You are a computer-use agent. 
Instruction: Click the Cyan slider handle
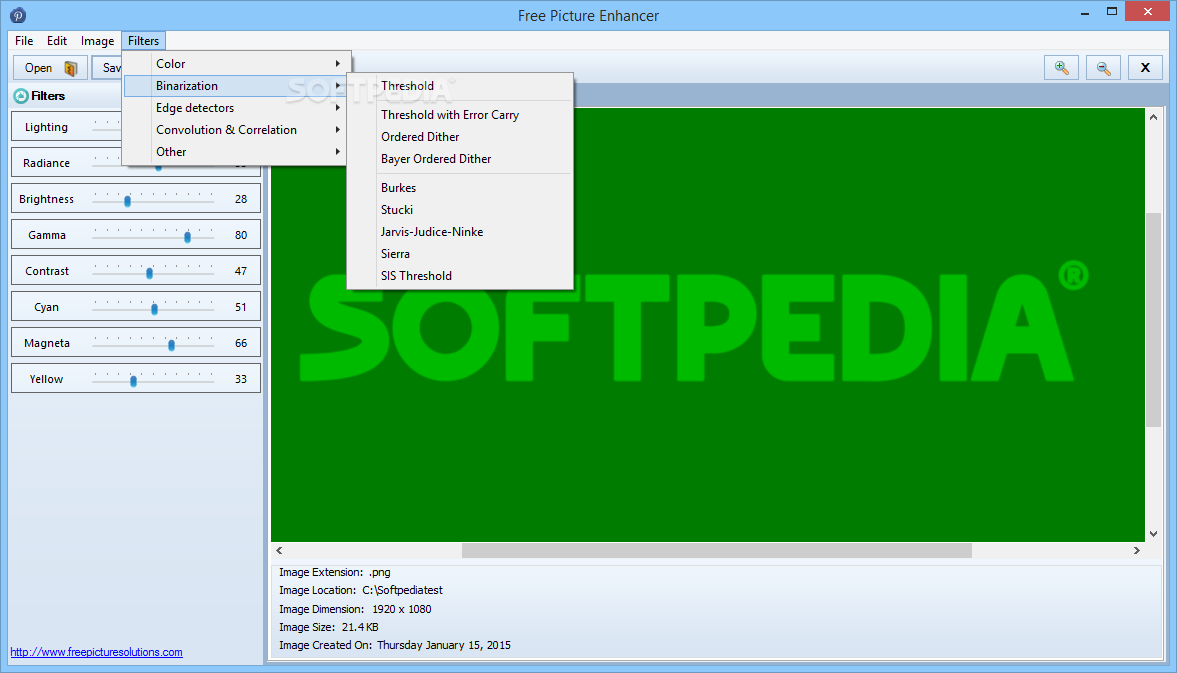(155, 308)
